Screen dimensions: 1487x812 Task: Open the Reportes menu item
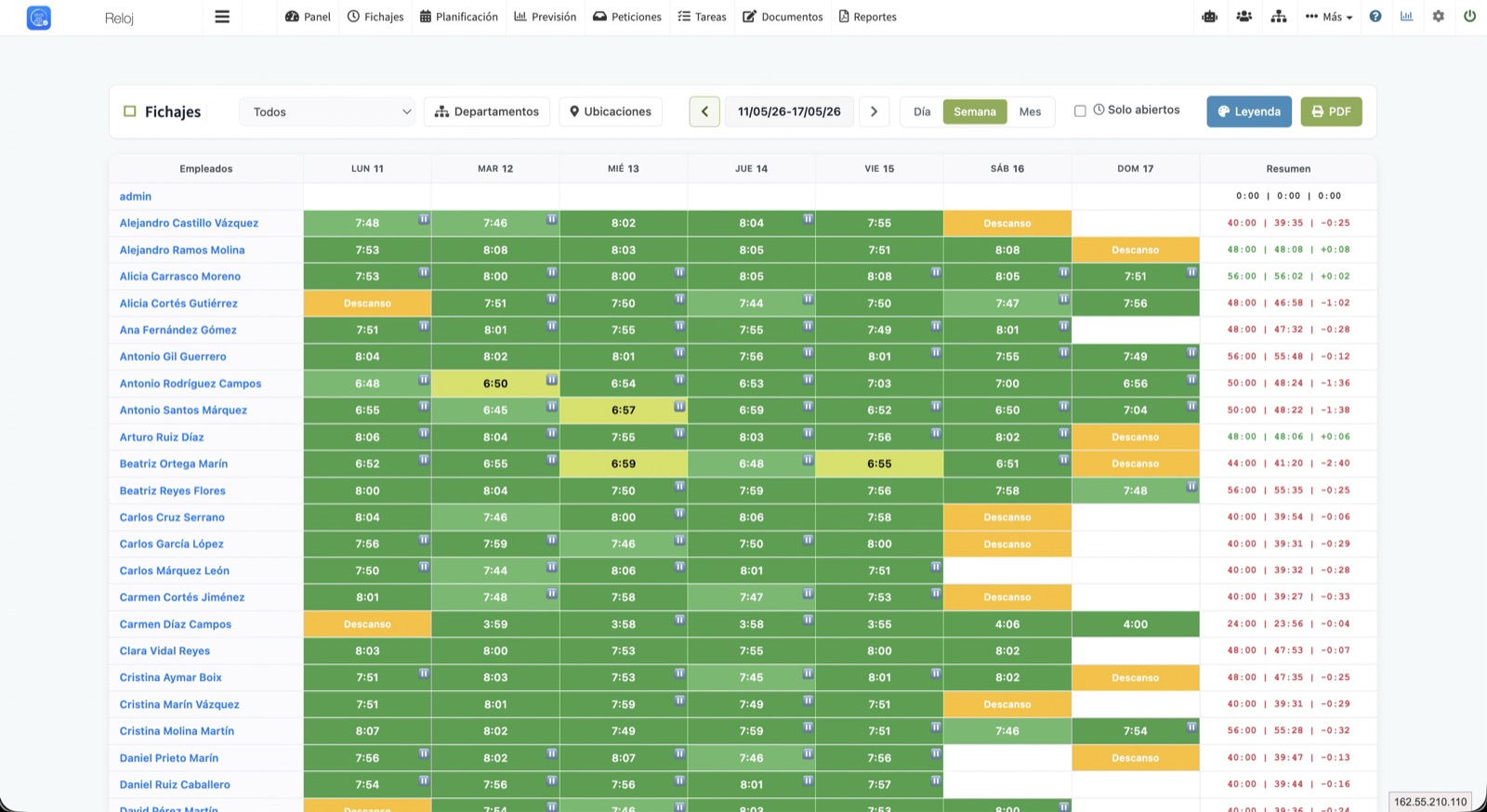coord(868,17)
